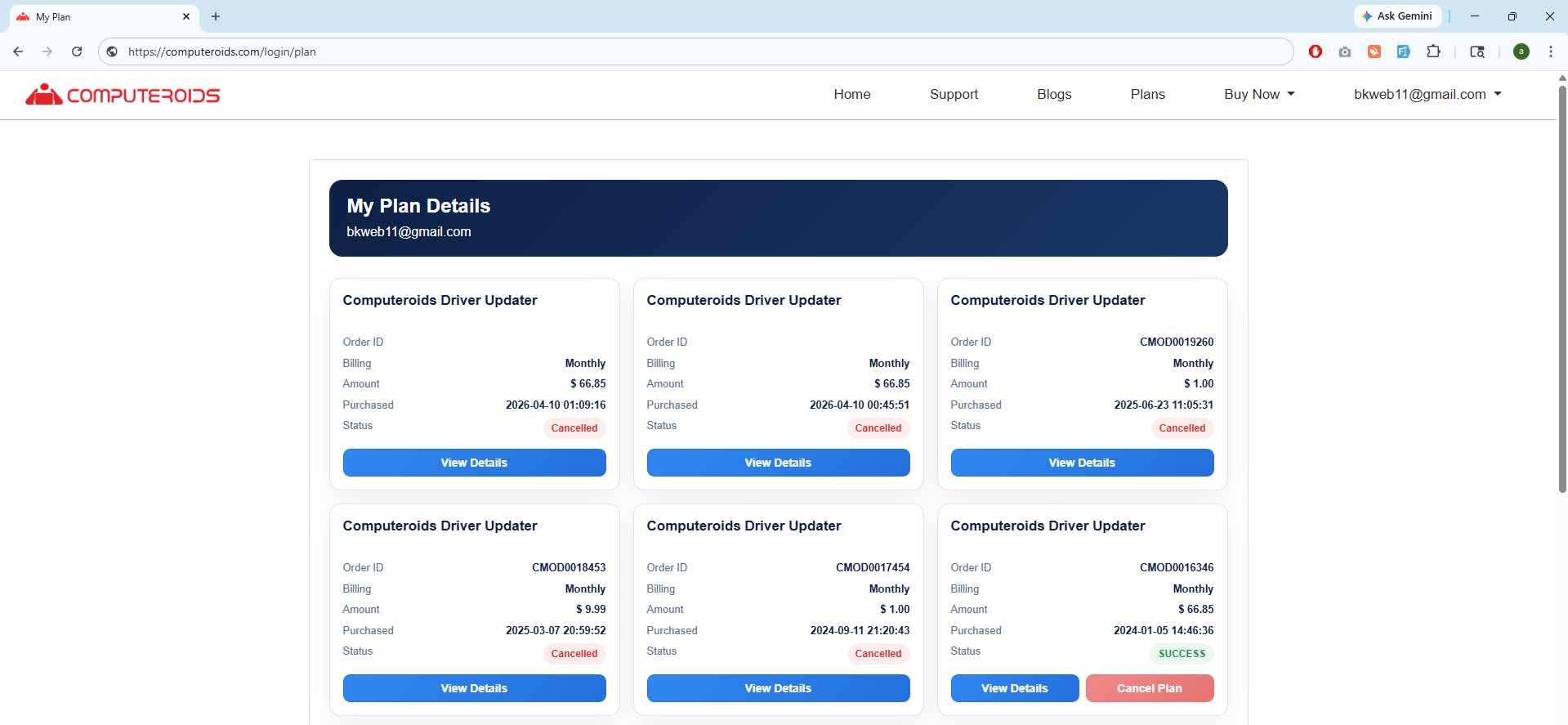Click the page vertical scrollbar thumb
Image resolution: width=1568 pixels, height=725 pixels.
[x=1562, y=288]
